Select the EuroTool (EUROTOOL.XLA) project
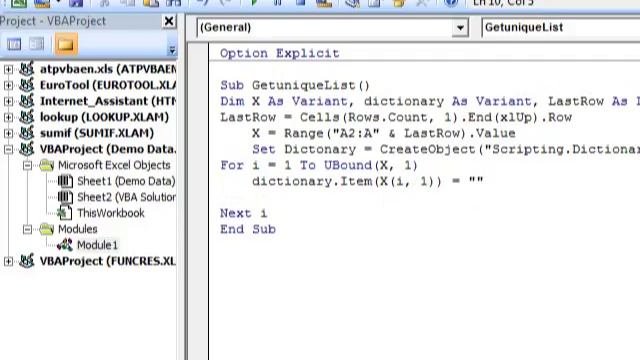This screenshot has width=640, height=360. pos(108,85)
